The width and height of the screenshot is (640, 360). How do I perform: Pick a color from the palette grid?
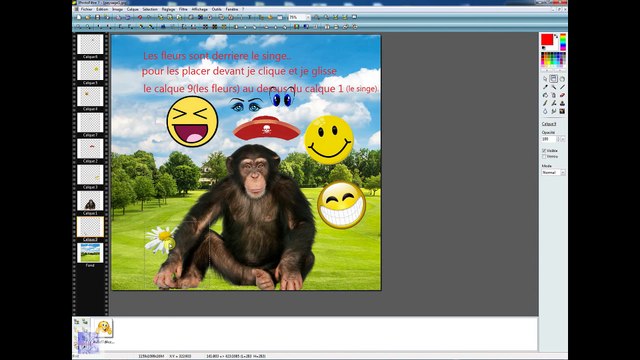[553, 60]
